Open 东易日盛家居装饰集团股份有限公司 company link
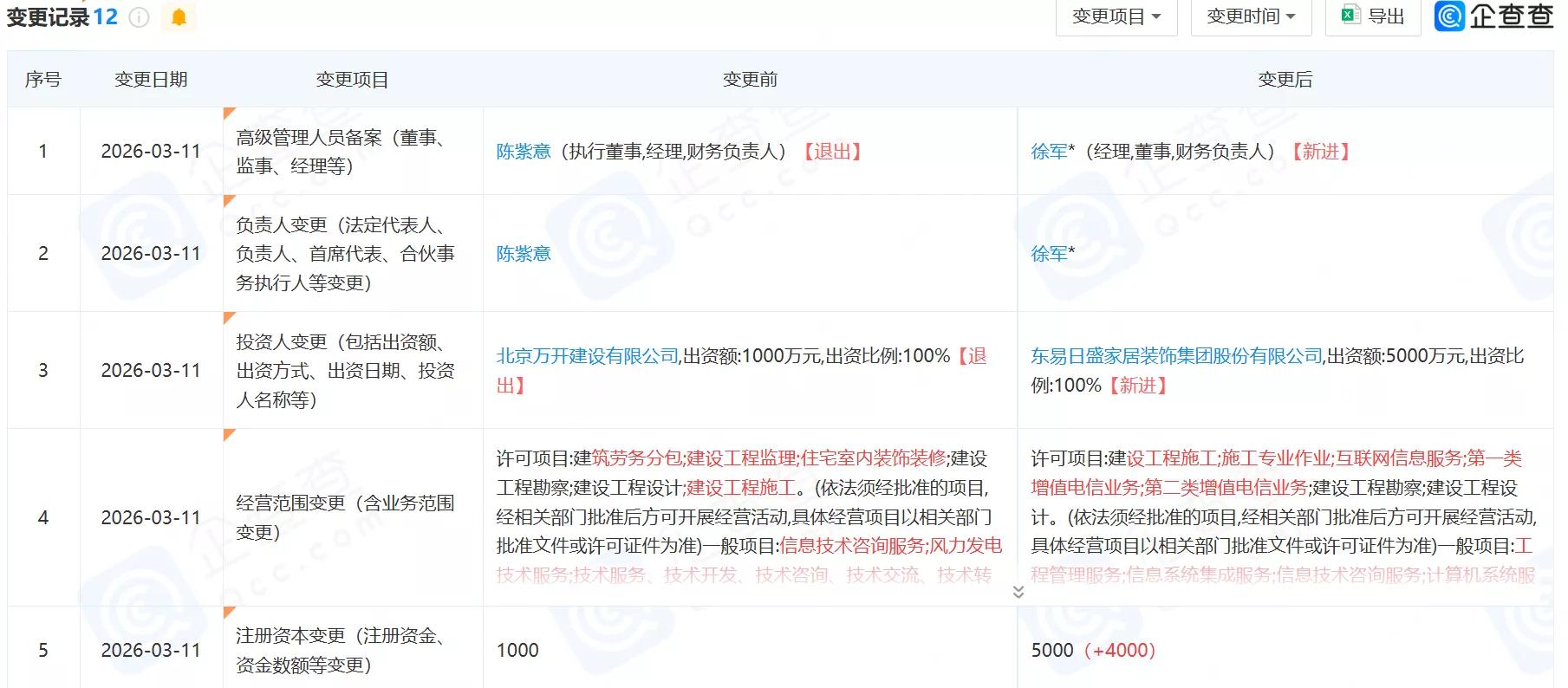Image resolution: width=1568 pixels, height=688 pixels. point(1177,356)
